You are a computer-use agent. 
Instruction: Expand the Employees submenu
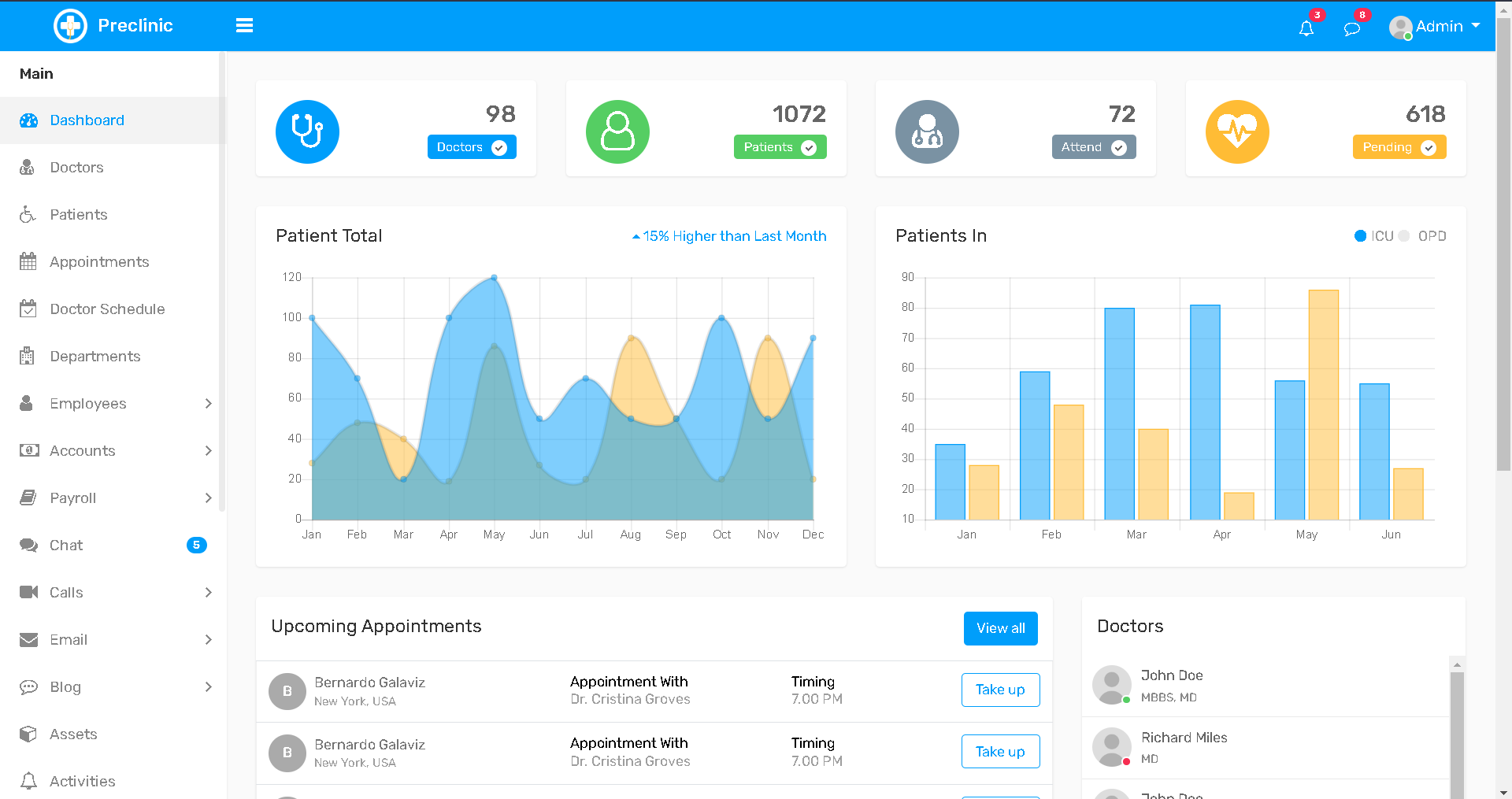tap(208, 404)
